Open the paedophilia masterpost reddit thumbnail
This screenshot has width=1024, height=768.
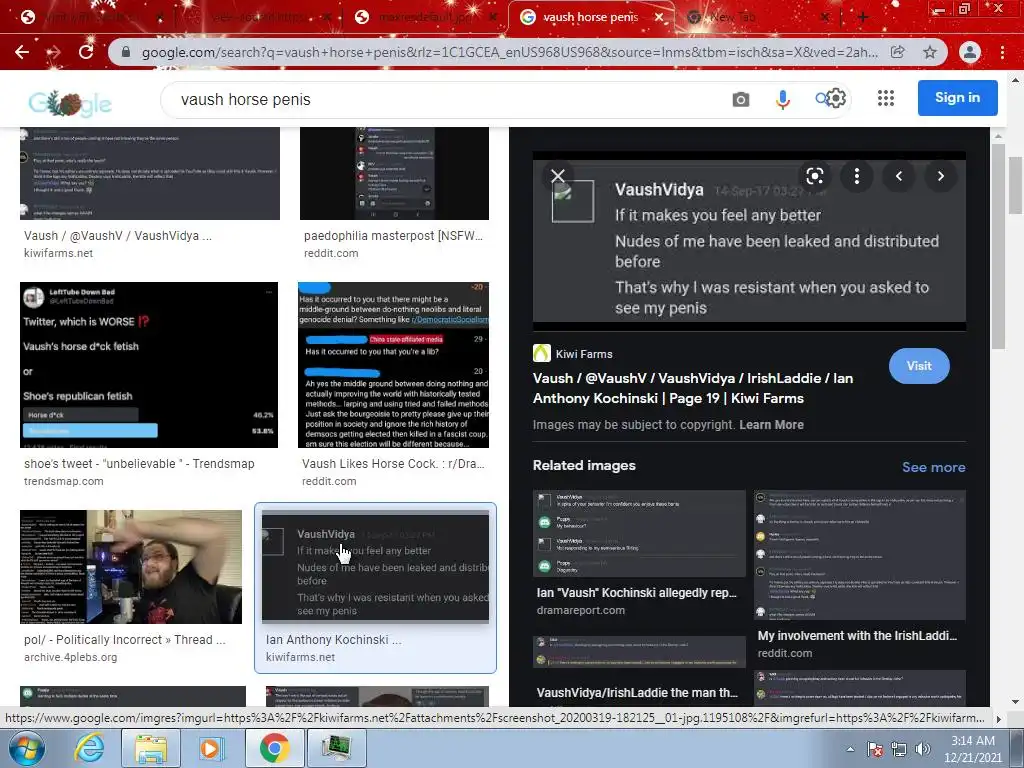click(394, 173)
